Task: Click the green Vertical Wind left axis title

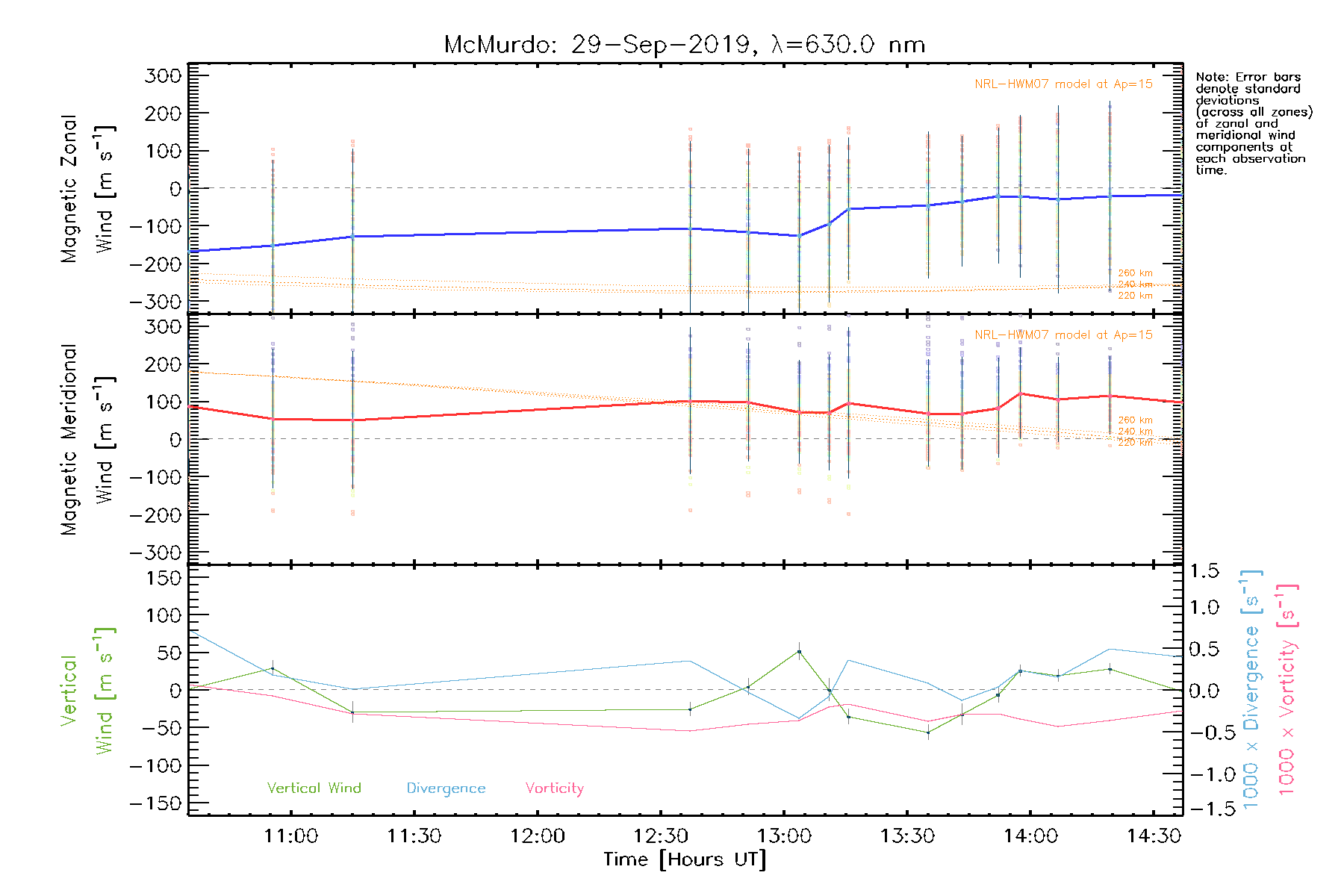Action: coord(87,691)
